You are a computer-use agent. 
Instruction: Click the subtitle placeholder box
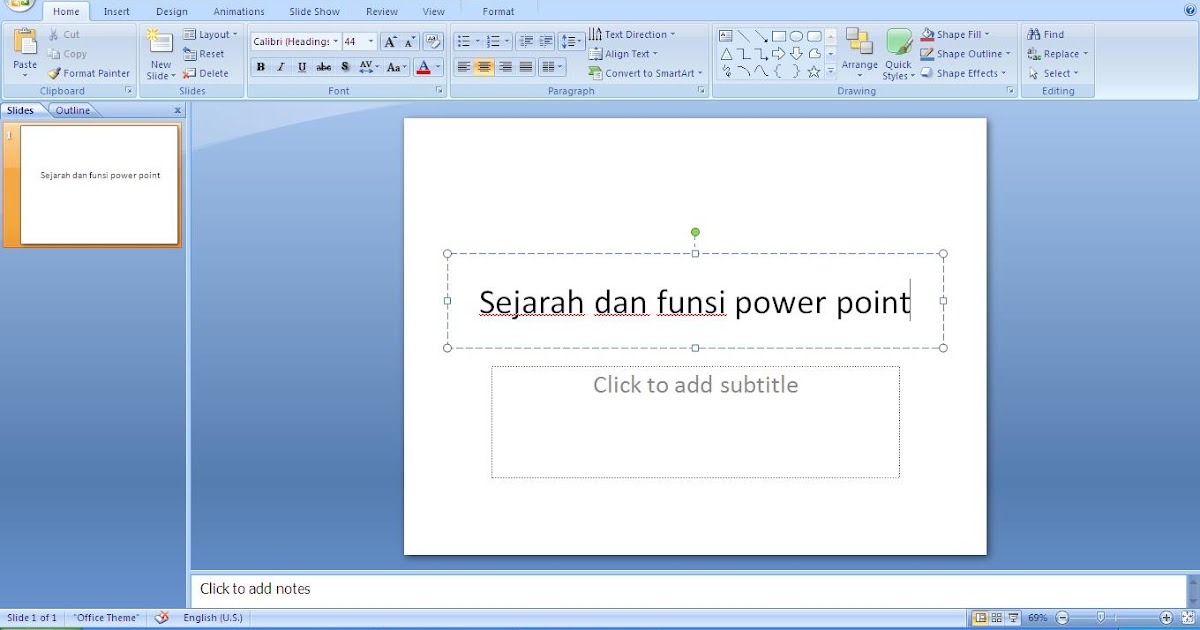pyautogui.click(x=695, y=422)
